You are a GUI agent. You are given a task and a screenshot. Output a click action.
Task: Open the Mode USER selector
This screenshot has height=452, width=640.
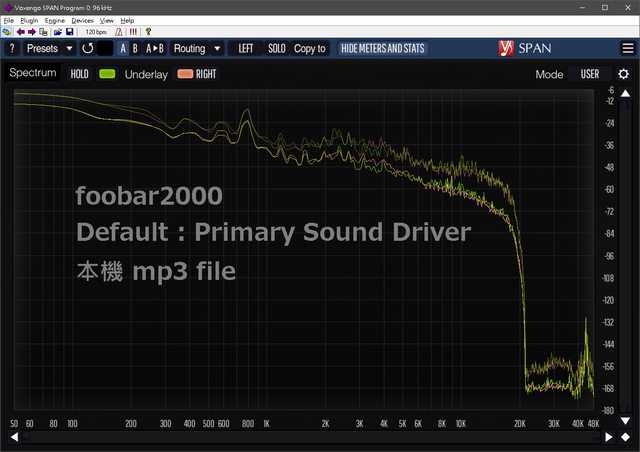point(589,74)
